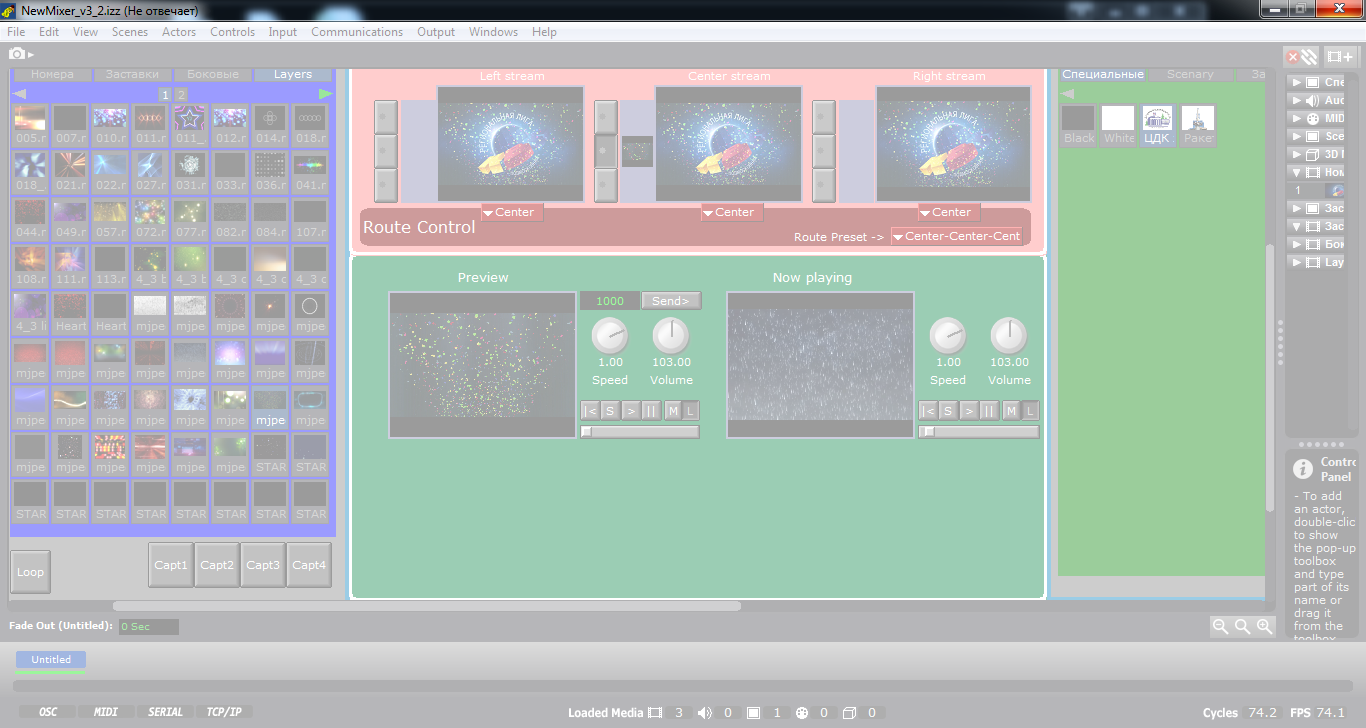Click the Capt1 button

coord(171,565)
